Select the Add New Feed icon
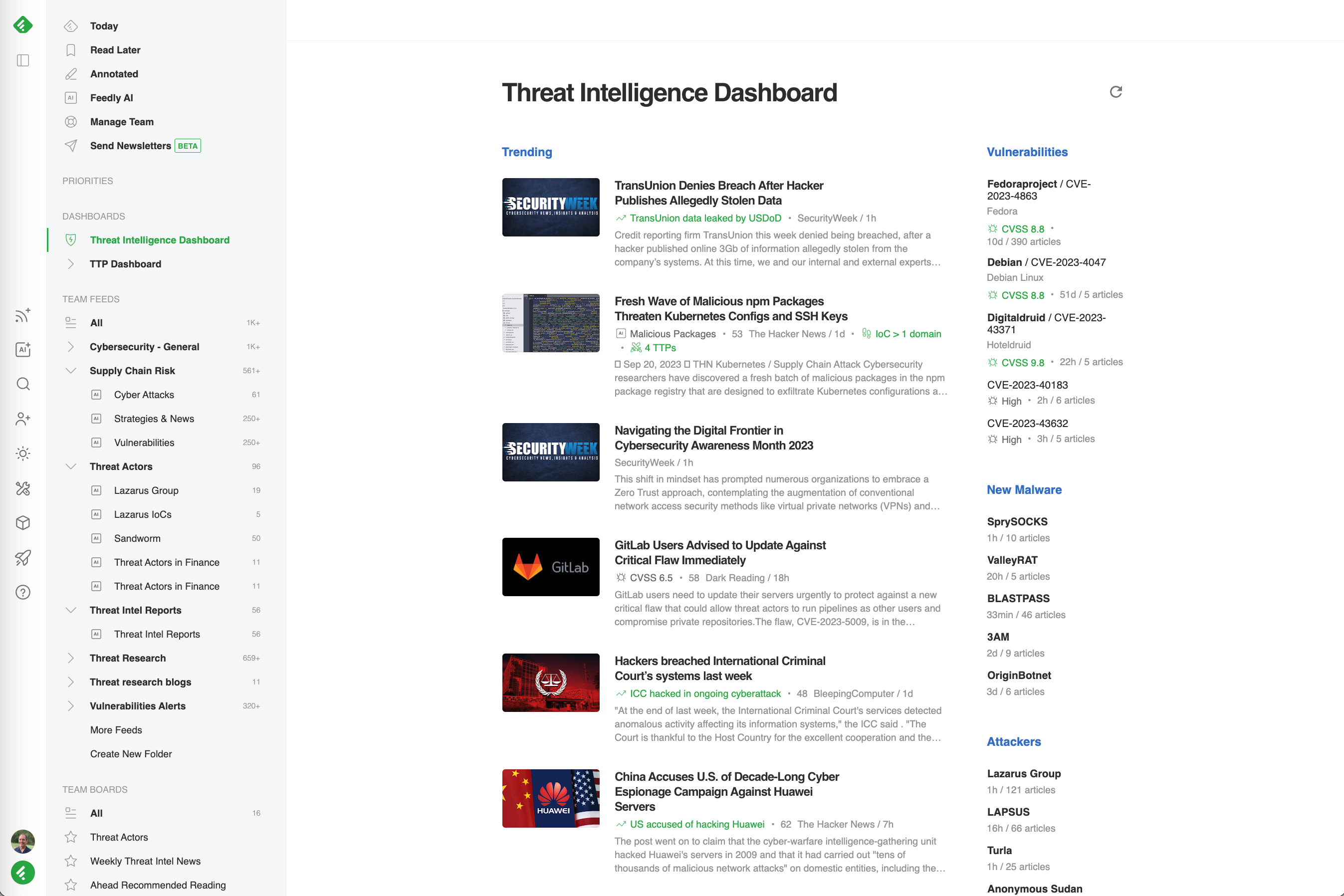Screen dimensions: 1344x896 (23, 315)
